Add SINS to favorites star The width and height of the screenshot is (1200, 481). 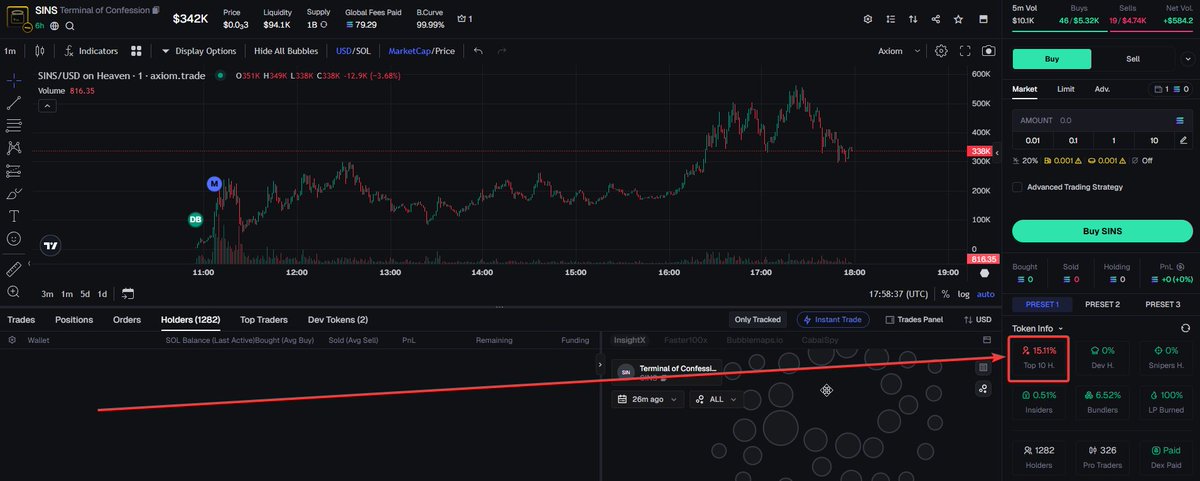959,19
